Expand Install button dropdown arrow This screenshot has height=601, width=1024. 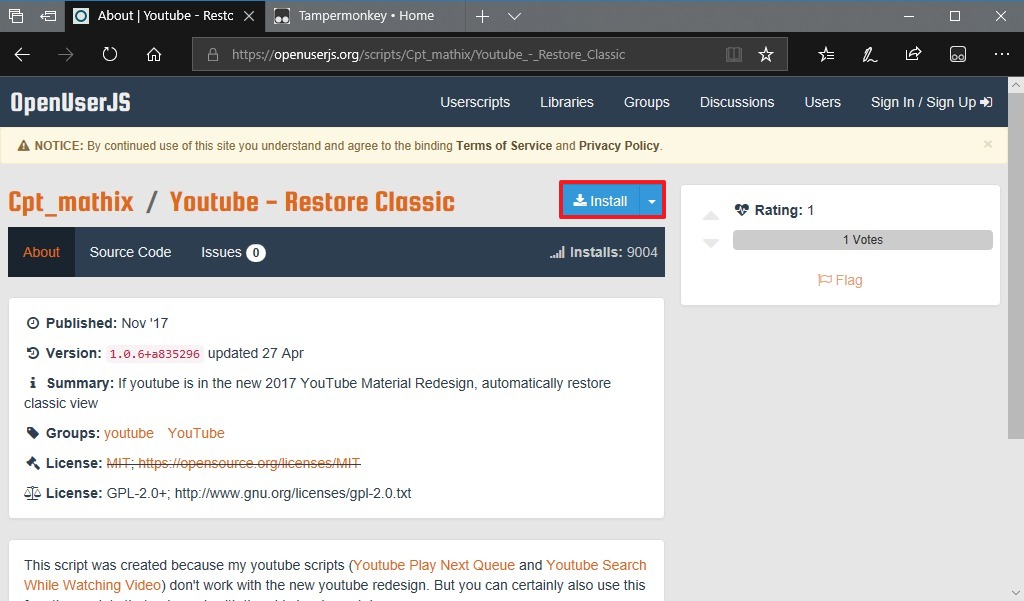click(651, 201)
